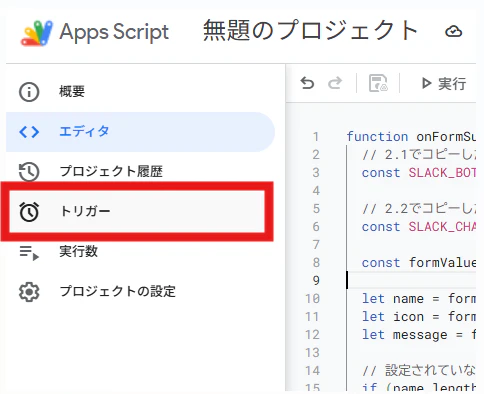Open トリガー in the sidebar

click(x=137, y=211)
